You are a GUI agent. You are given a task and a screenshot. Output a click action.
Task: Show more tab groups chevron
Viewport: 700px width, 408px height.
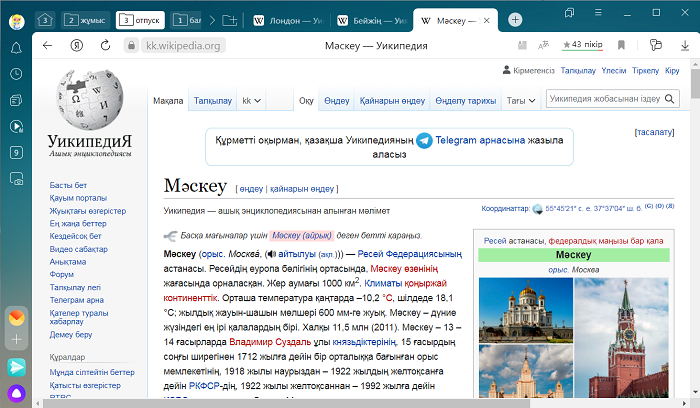coord(212,20)
